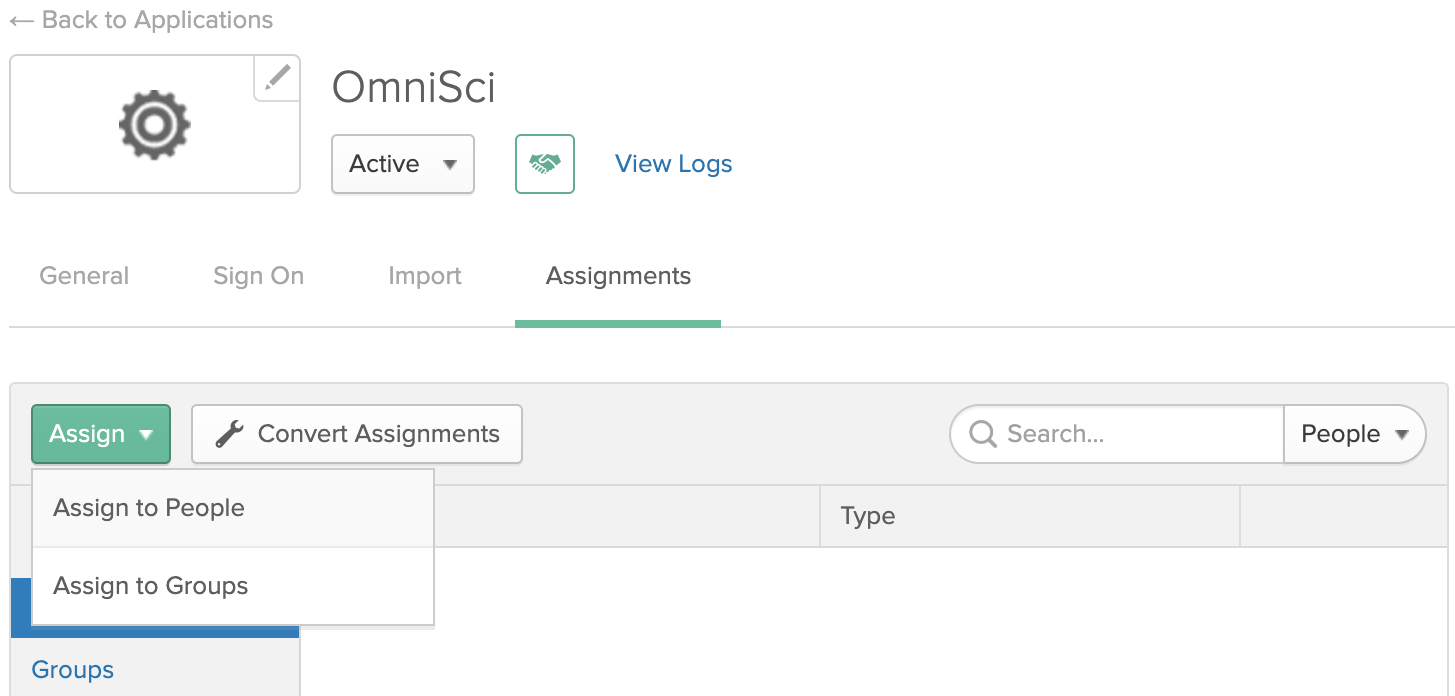Choose Assign to People menu option

pyautogui.click(x=149, y=508)
